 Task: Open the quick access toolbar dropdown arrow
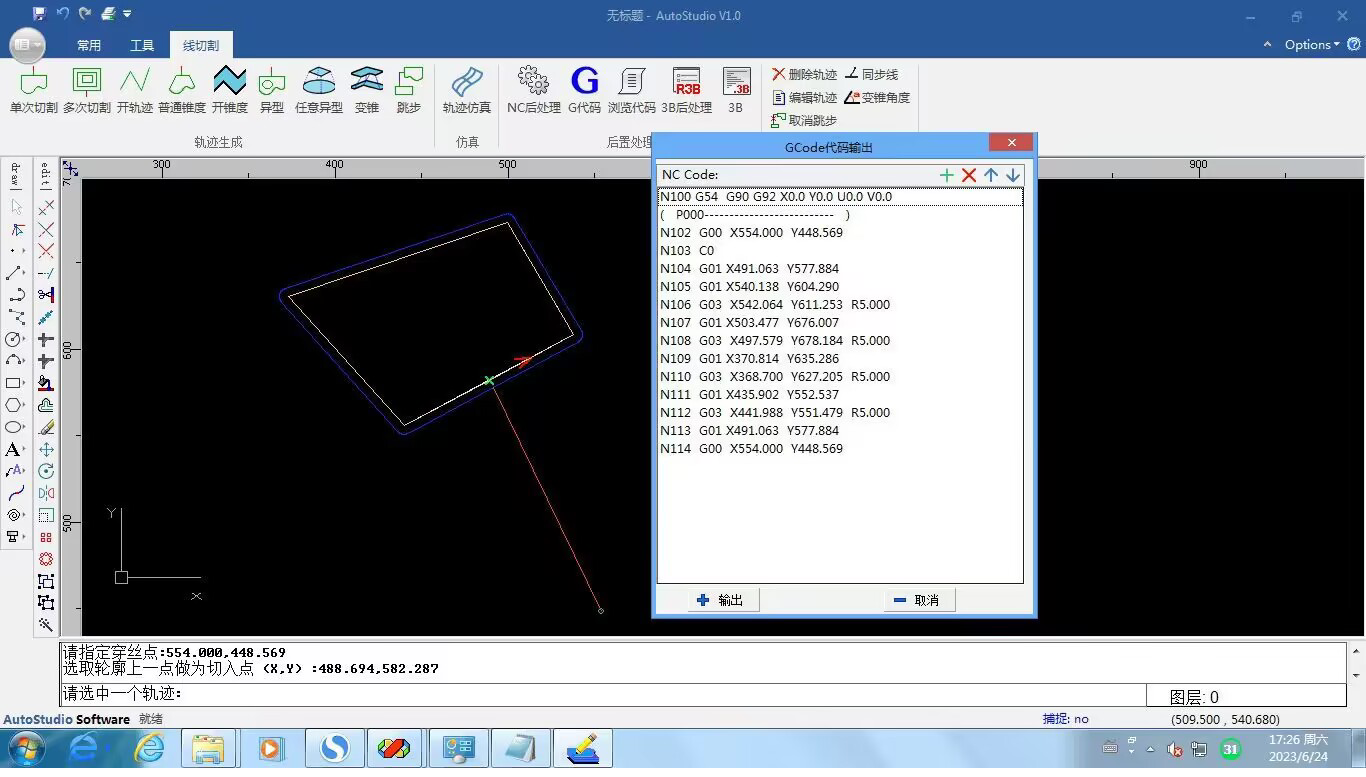click(128, 14)
